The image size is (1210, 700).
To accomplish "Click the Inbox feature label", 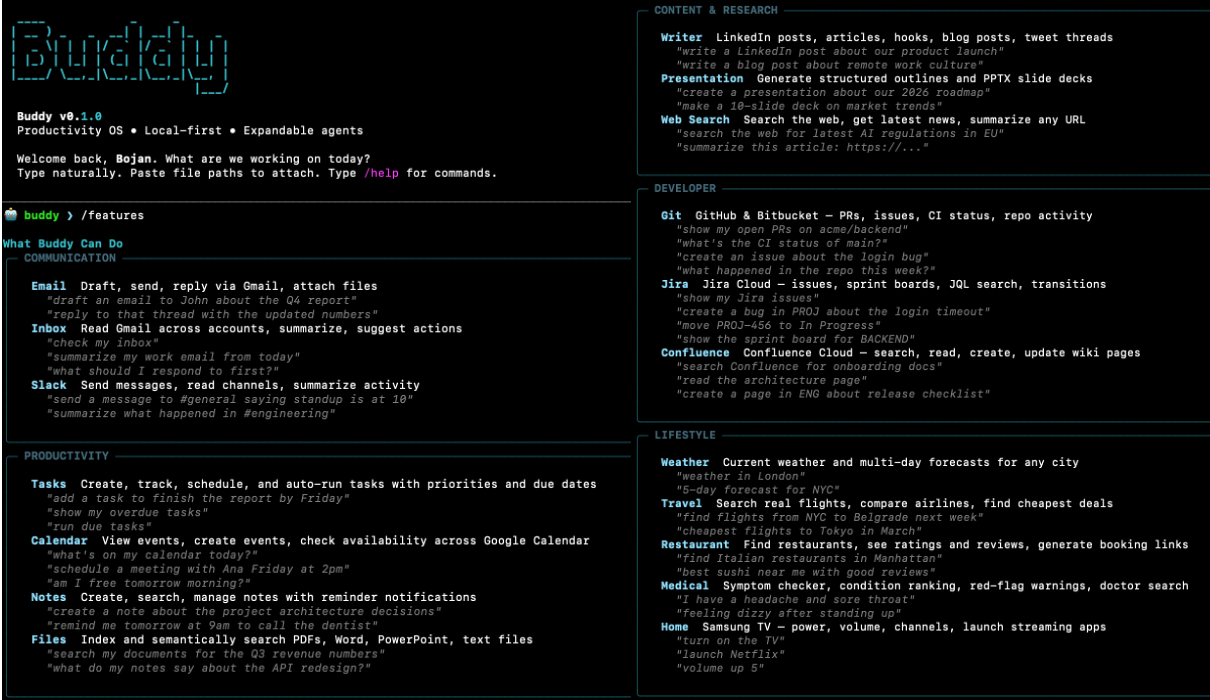I will point(49,328).
